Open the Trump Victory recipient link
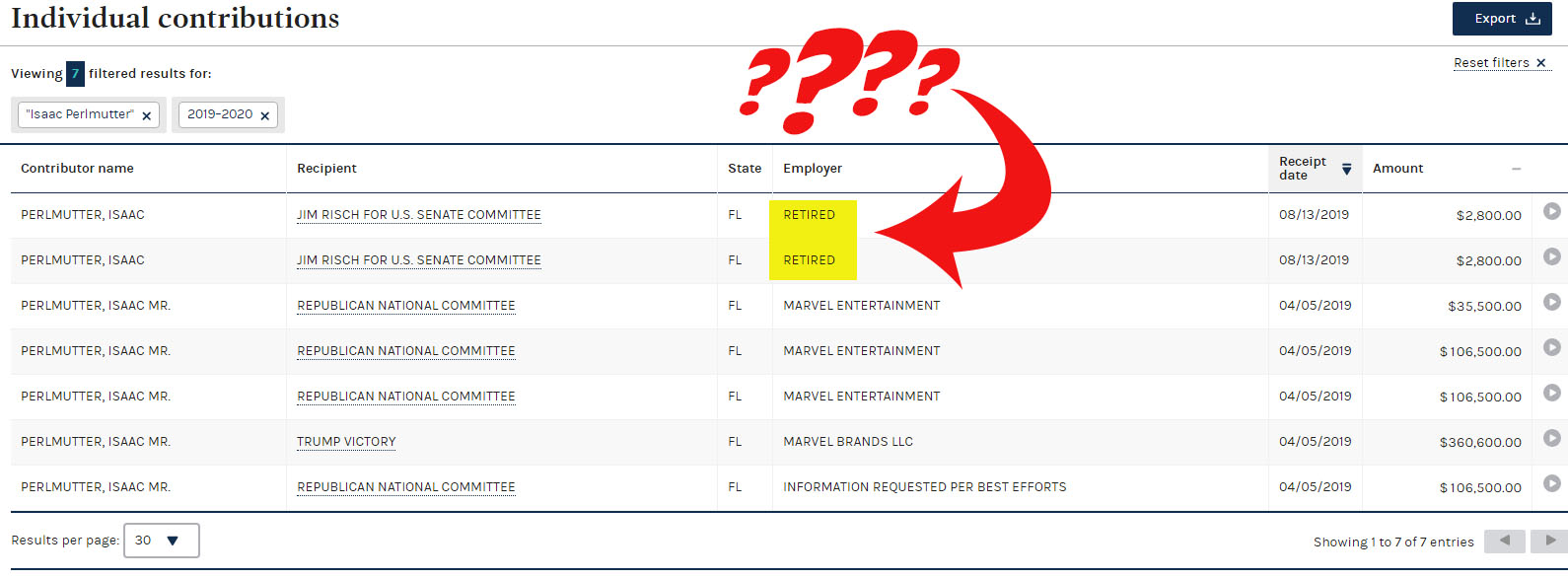The height and width of the screenshot is (579, 1568). (x=346, y=442)
